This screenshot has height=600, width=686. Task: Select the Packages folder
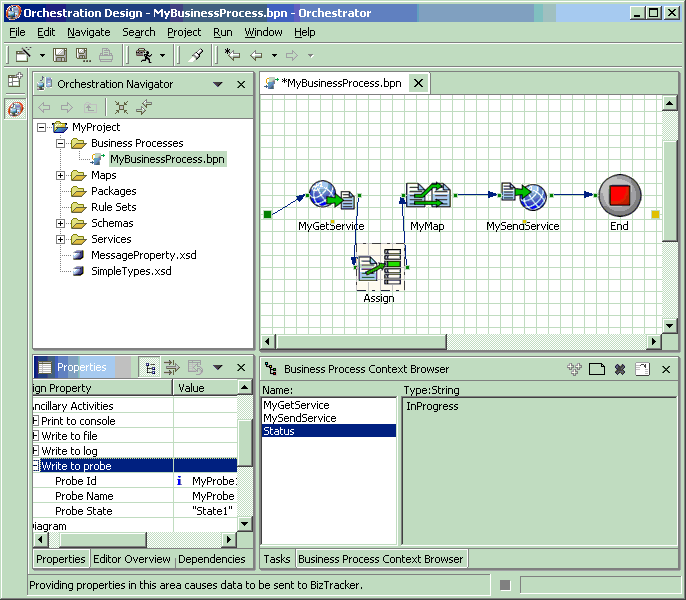pyautogui.click(x=113, y=191)
